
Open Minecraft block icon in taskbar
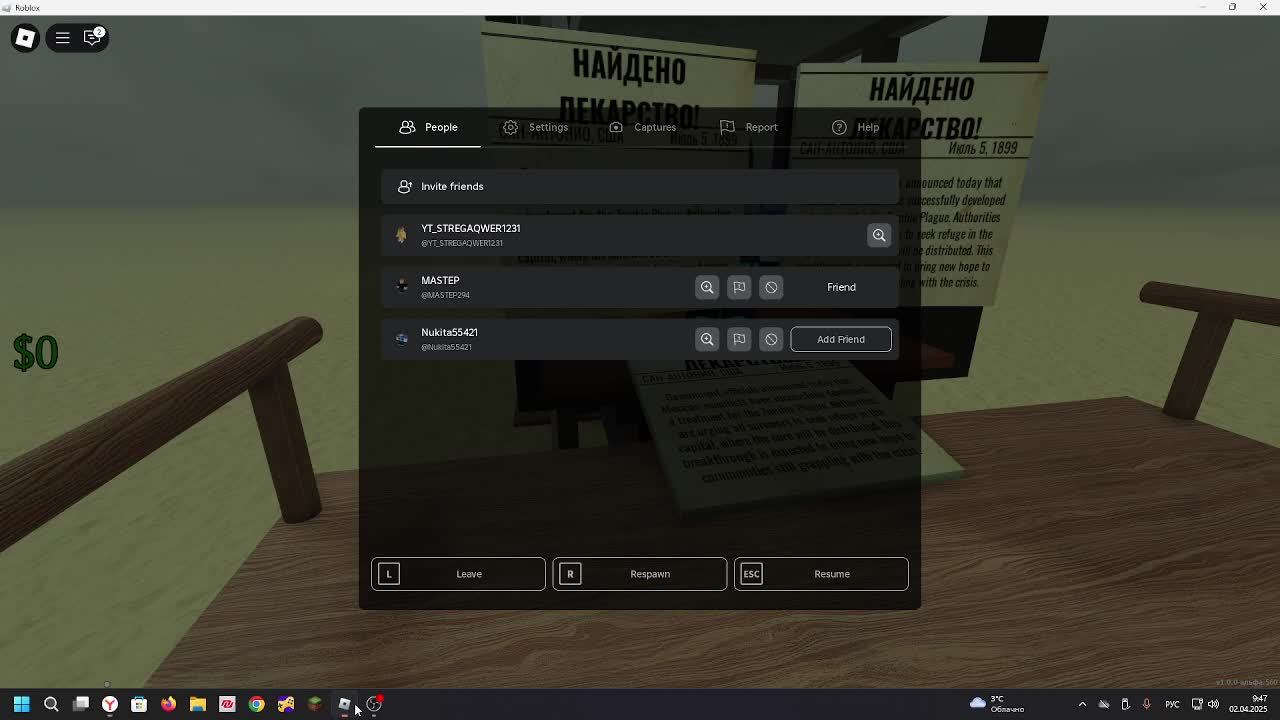(315, 704)
